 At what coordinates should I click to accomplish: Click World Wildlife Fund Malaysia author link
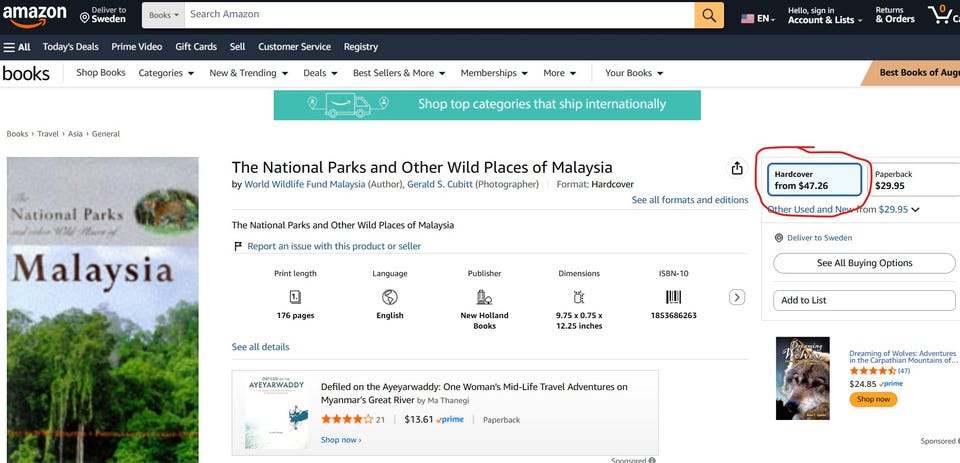coord(305,184)
